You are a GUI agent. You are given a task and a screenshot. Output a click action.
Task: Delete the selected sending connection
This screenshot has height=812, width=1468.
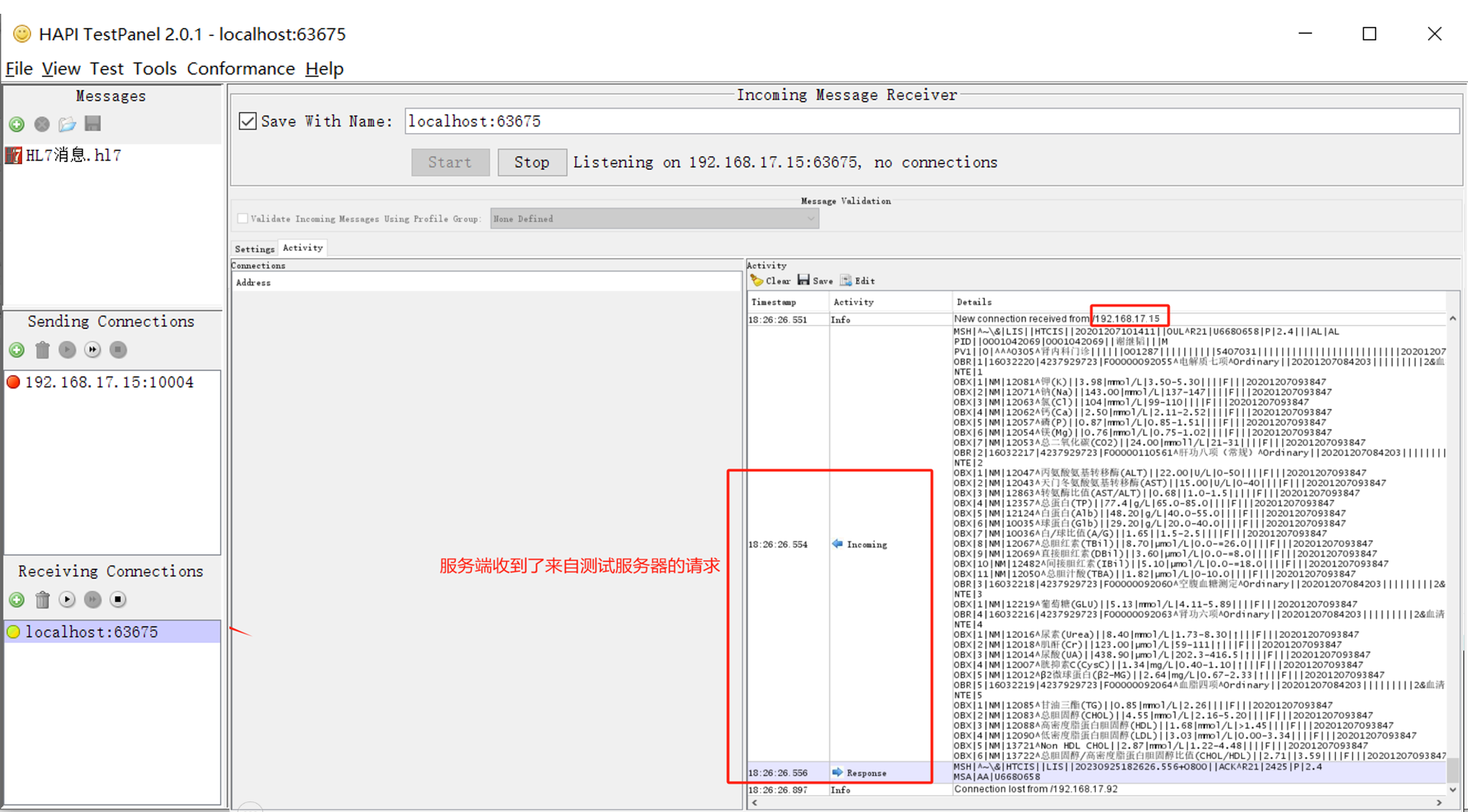tap(43, 350)
